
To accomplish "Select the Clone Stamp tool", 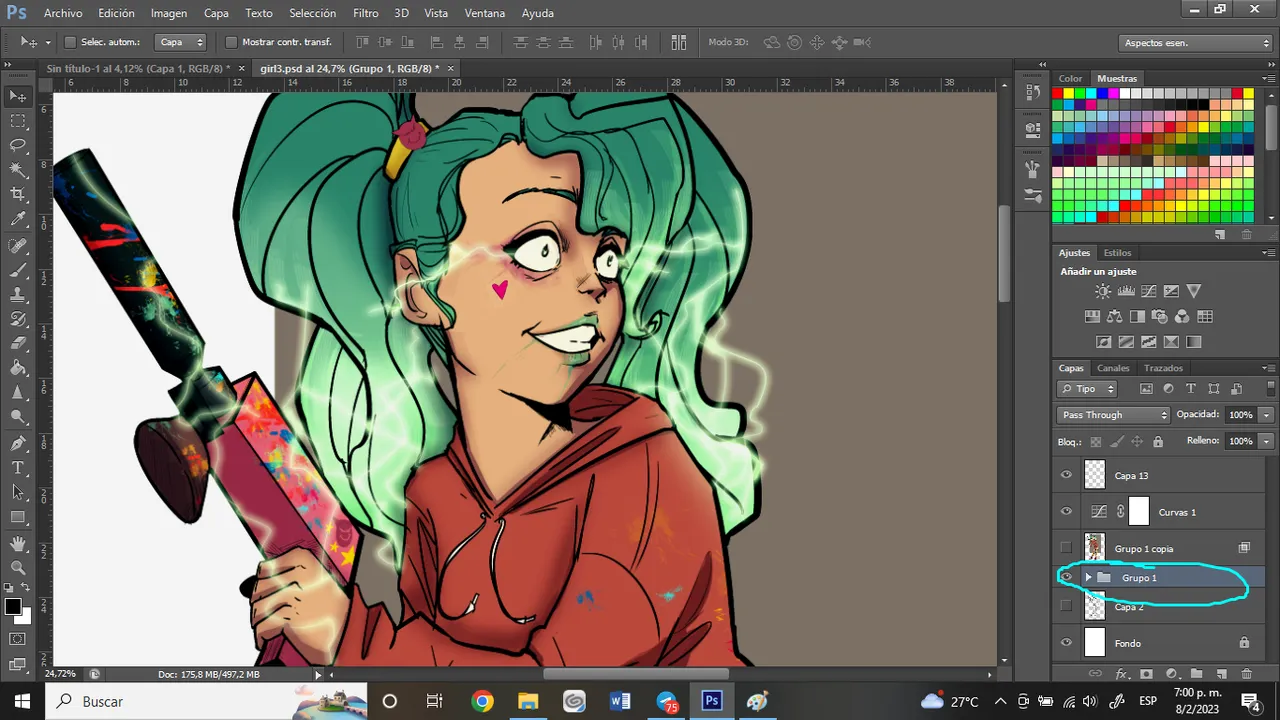I will pyautogui.click(x=18, y=296).
